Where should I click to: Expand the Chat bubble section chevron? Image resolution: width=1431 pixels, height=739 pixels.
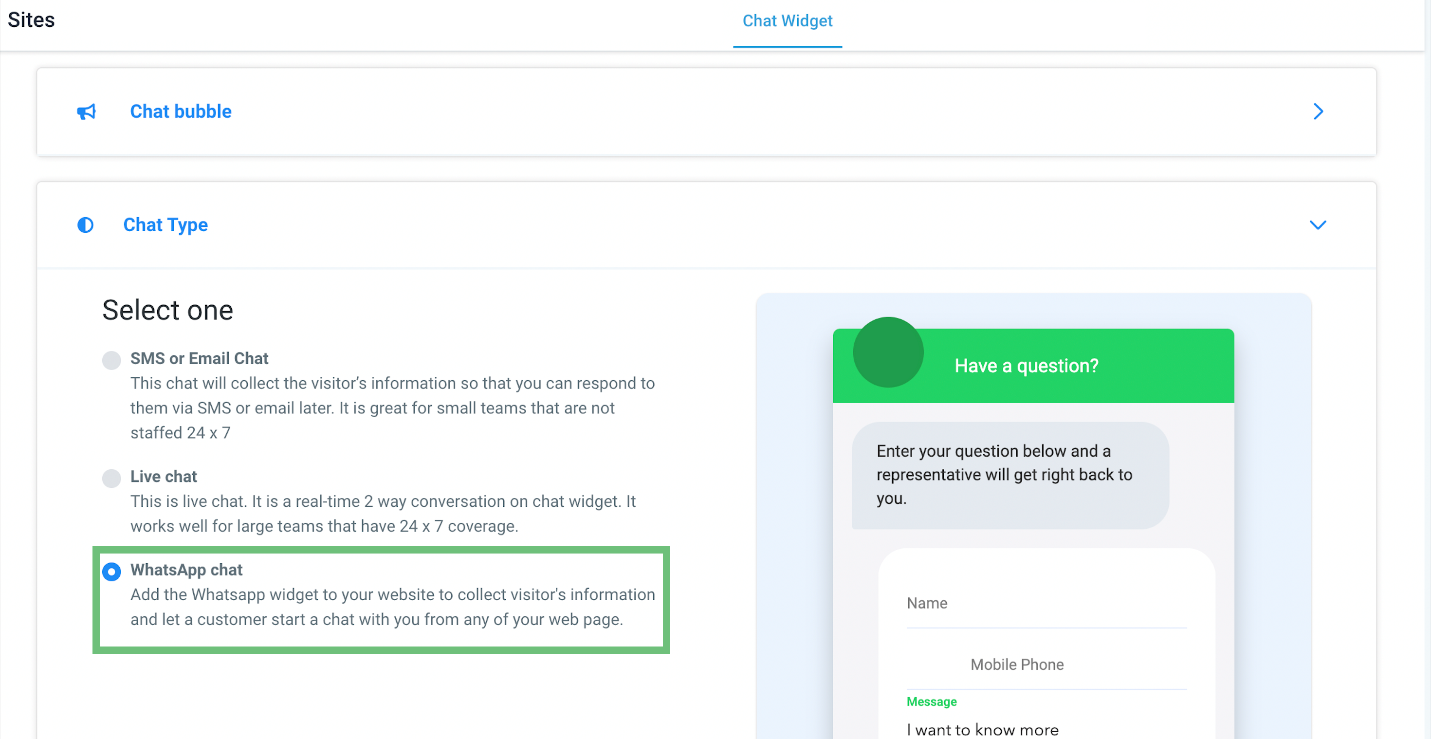tap(1318, 112)
